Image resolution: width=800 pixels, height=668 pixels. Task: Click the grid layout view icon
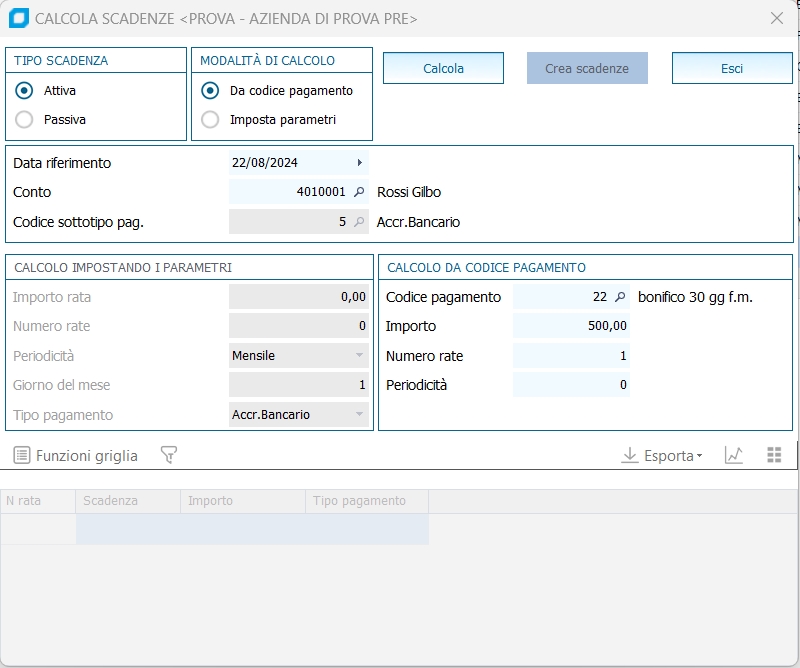pos(774,456)
